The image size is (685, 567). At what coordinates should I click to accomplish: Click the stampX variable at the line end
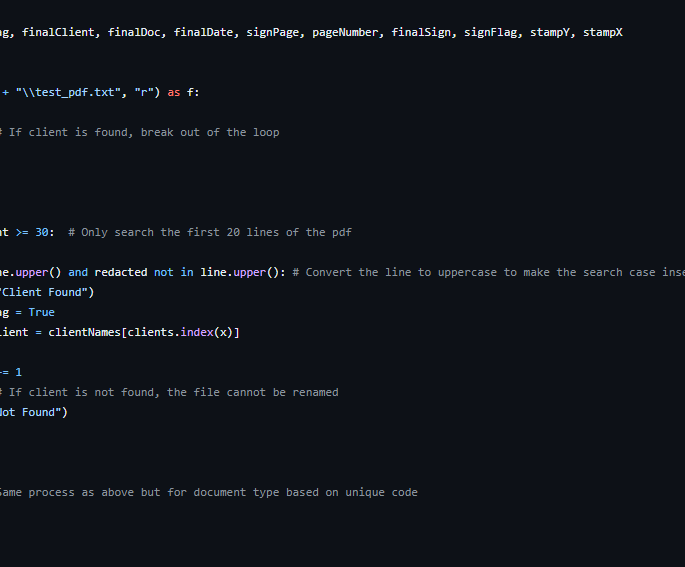(603, 32)
